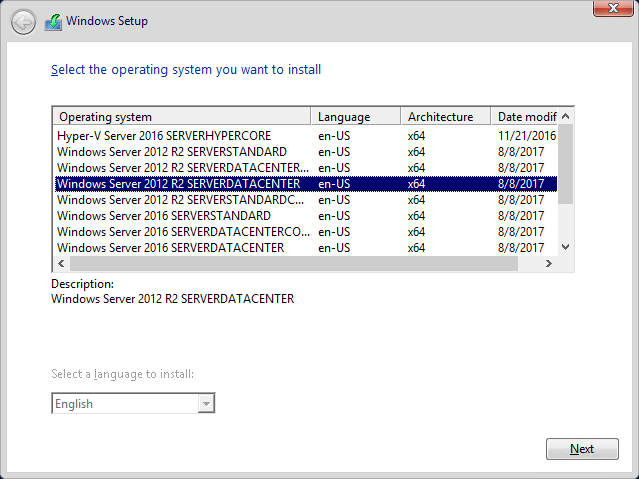Click the Next button

click(582, 449)
